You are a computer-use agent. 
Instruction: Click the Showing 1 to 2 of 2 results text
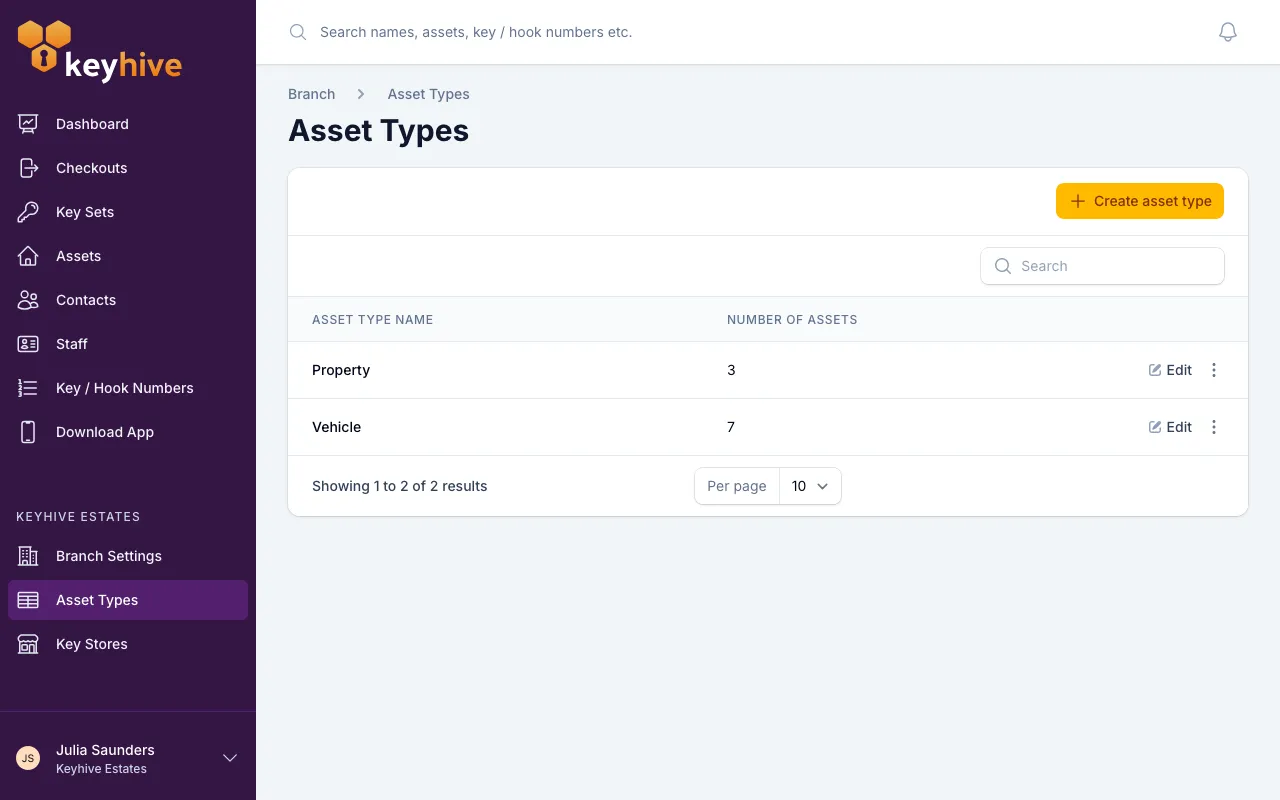400,486
